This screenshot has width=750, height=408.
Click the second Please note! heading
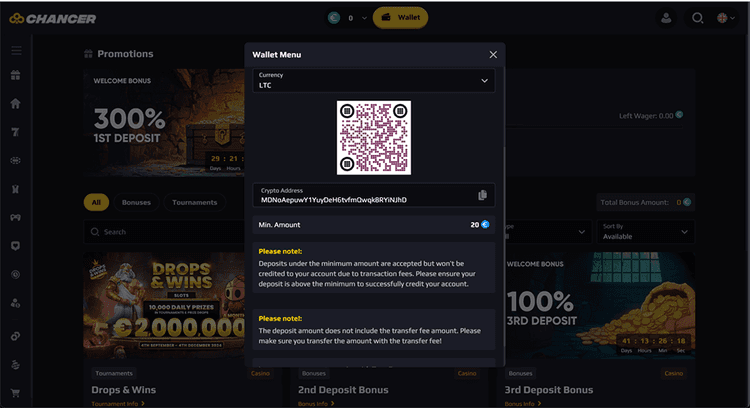(x=280, y=318)
